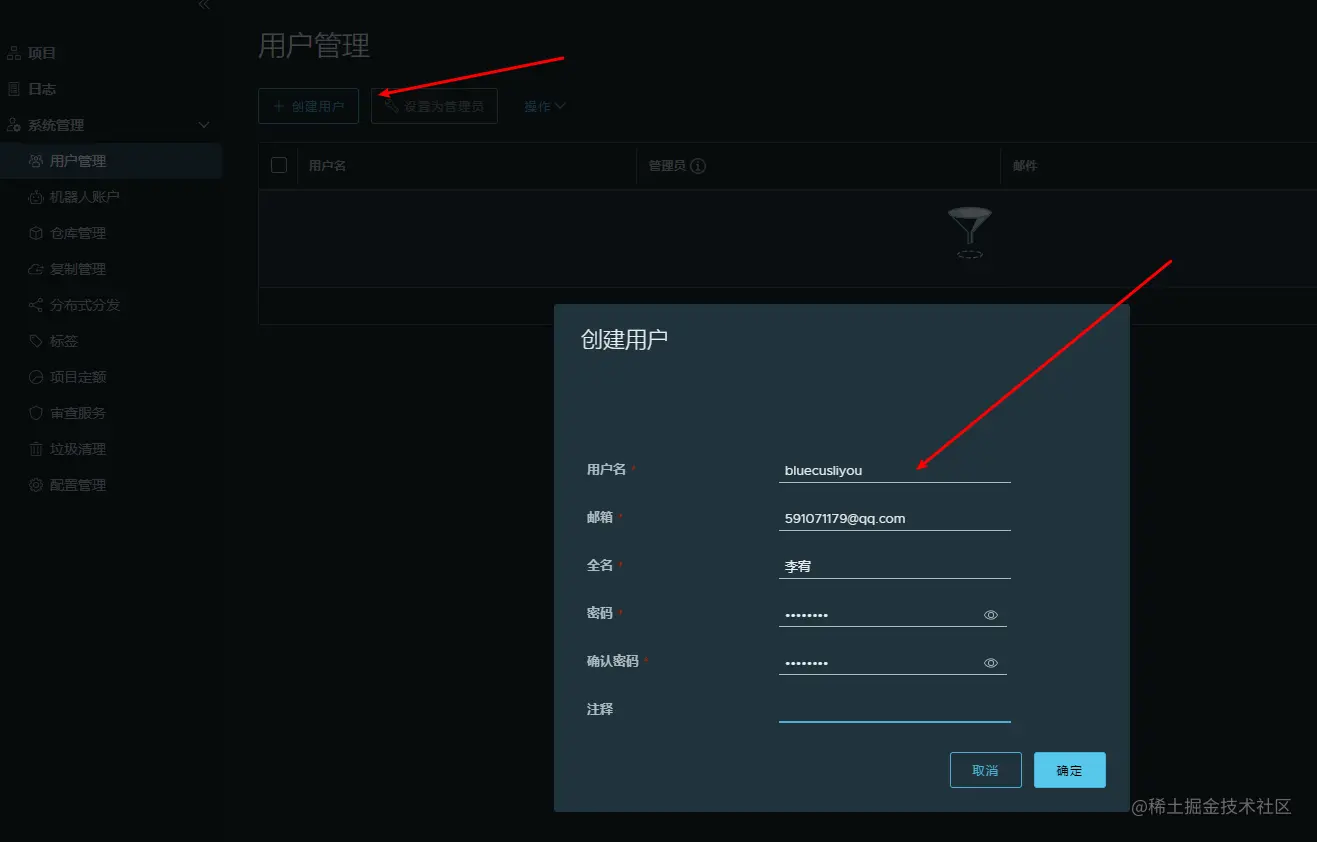Click the 邮件 column header

pos(1025,166)
